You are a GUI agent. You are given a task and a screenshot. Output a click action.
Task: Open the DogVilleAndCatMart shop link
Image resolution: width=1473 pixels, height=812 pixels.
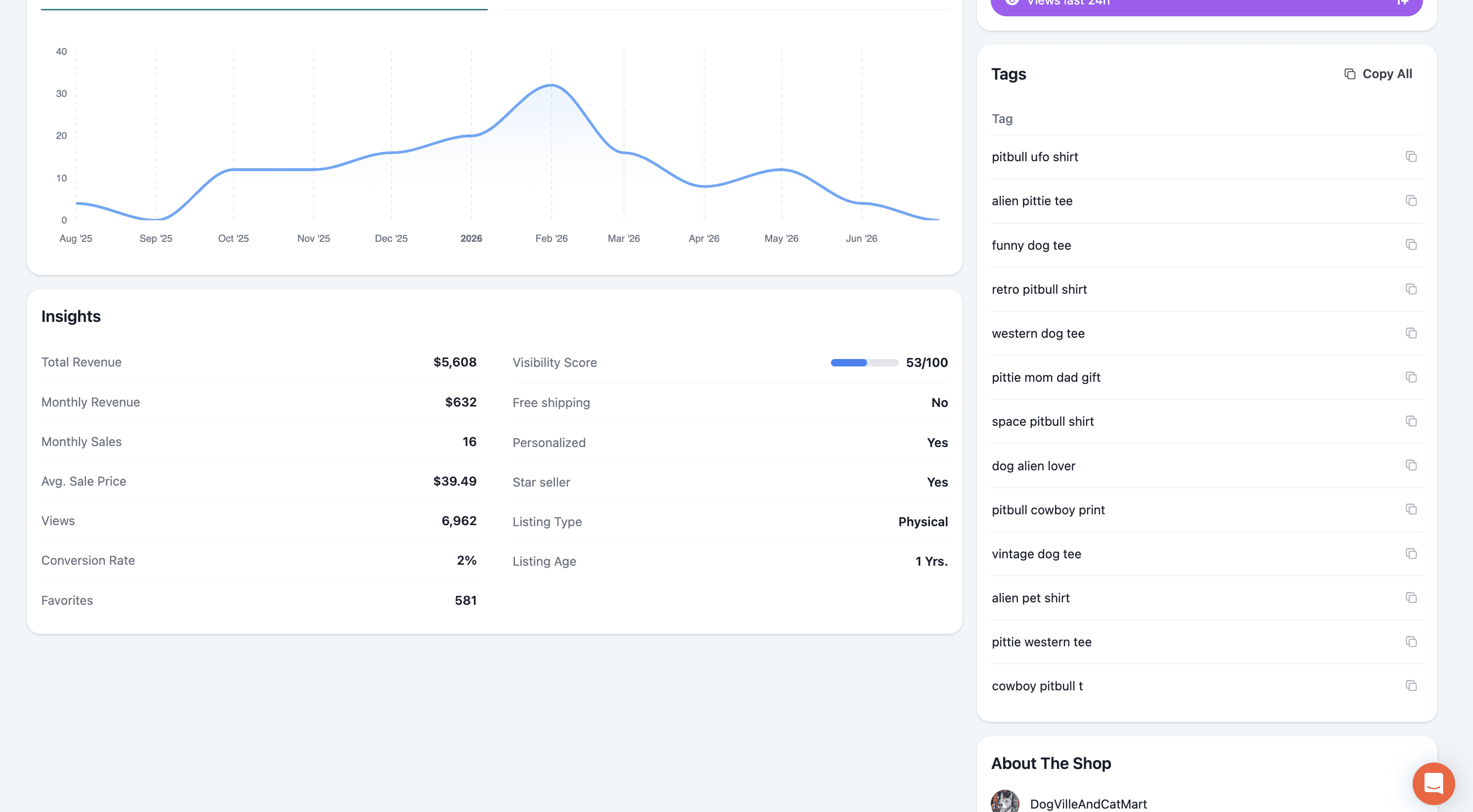point(1088,804)
